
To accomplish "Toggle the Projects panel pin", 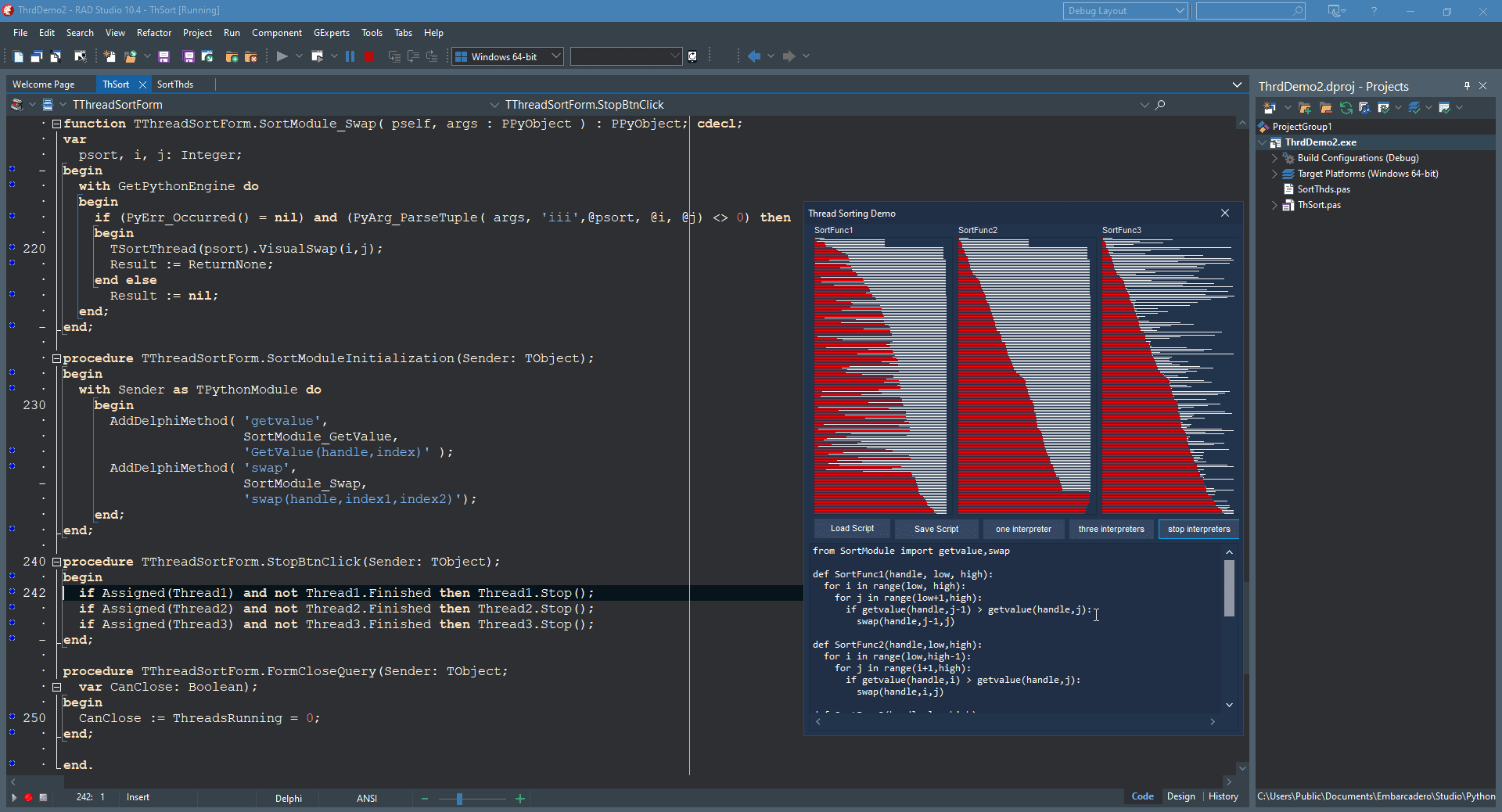I will [x=1467, y=86].
